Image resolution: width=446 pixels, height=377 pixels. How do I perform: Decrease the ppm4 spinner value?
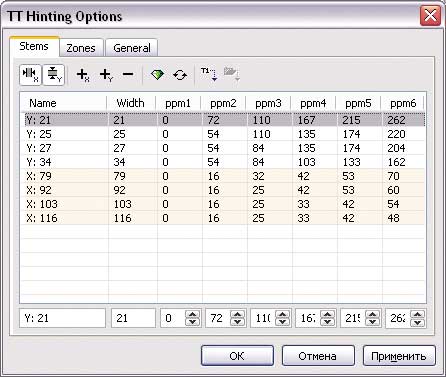click(x=327, y=322)
